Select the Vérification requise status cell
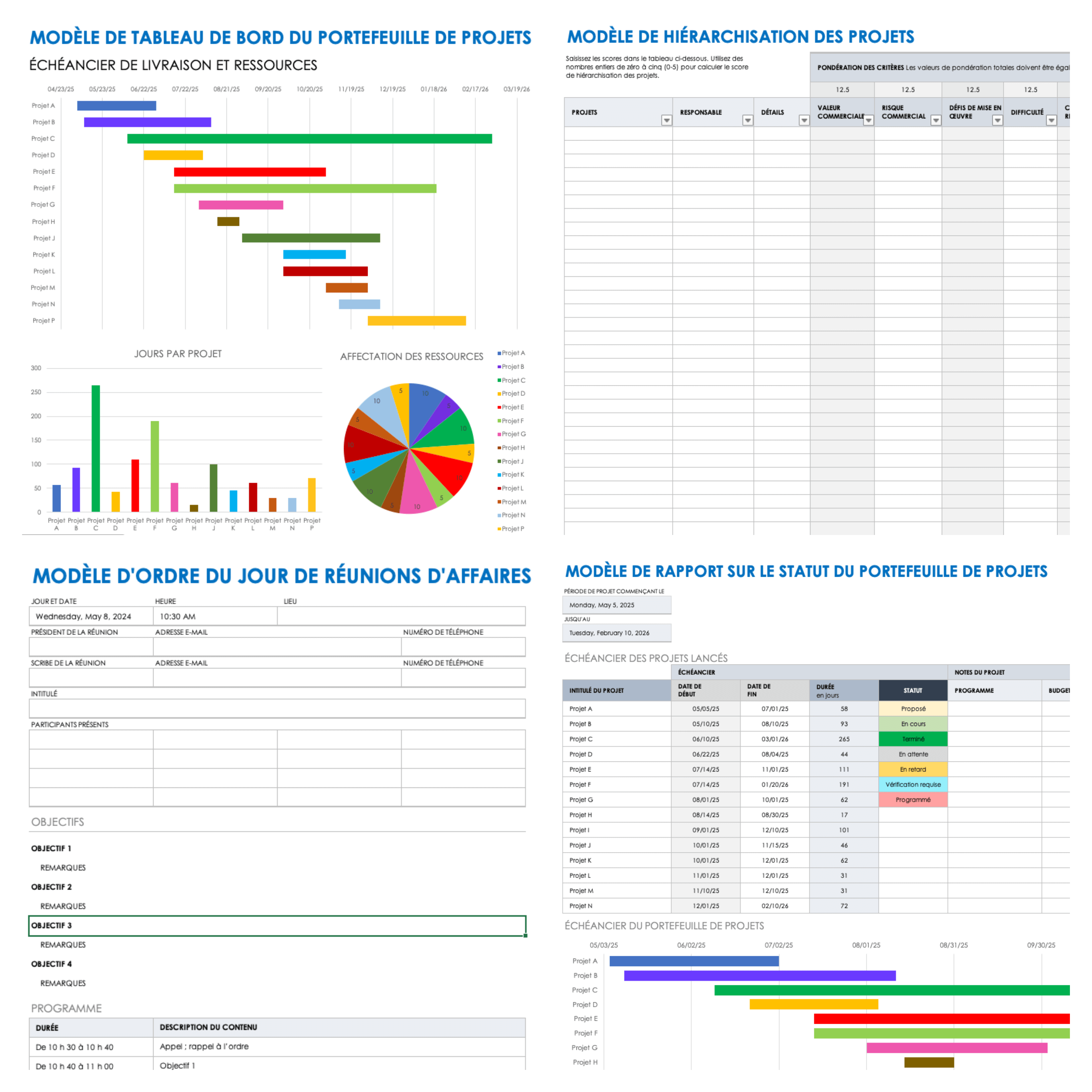Viewport: 1092px width, 1092px height. [x=913, y=785]
